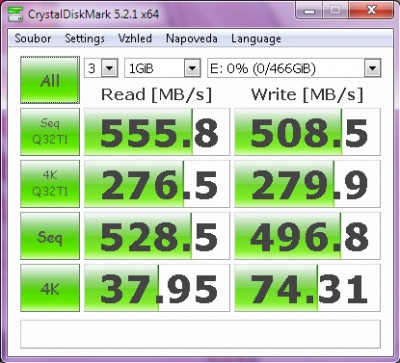Viewport: 400px width, 363px height.
Task: Click the 4K read value 37.95
Action: coord(157,288)
